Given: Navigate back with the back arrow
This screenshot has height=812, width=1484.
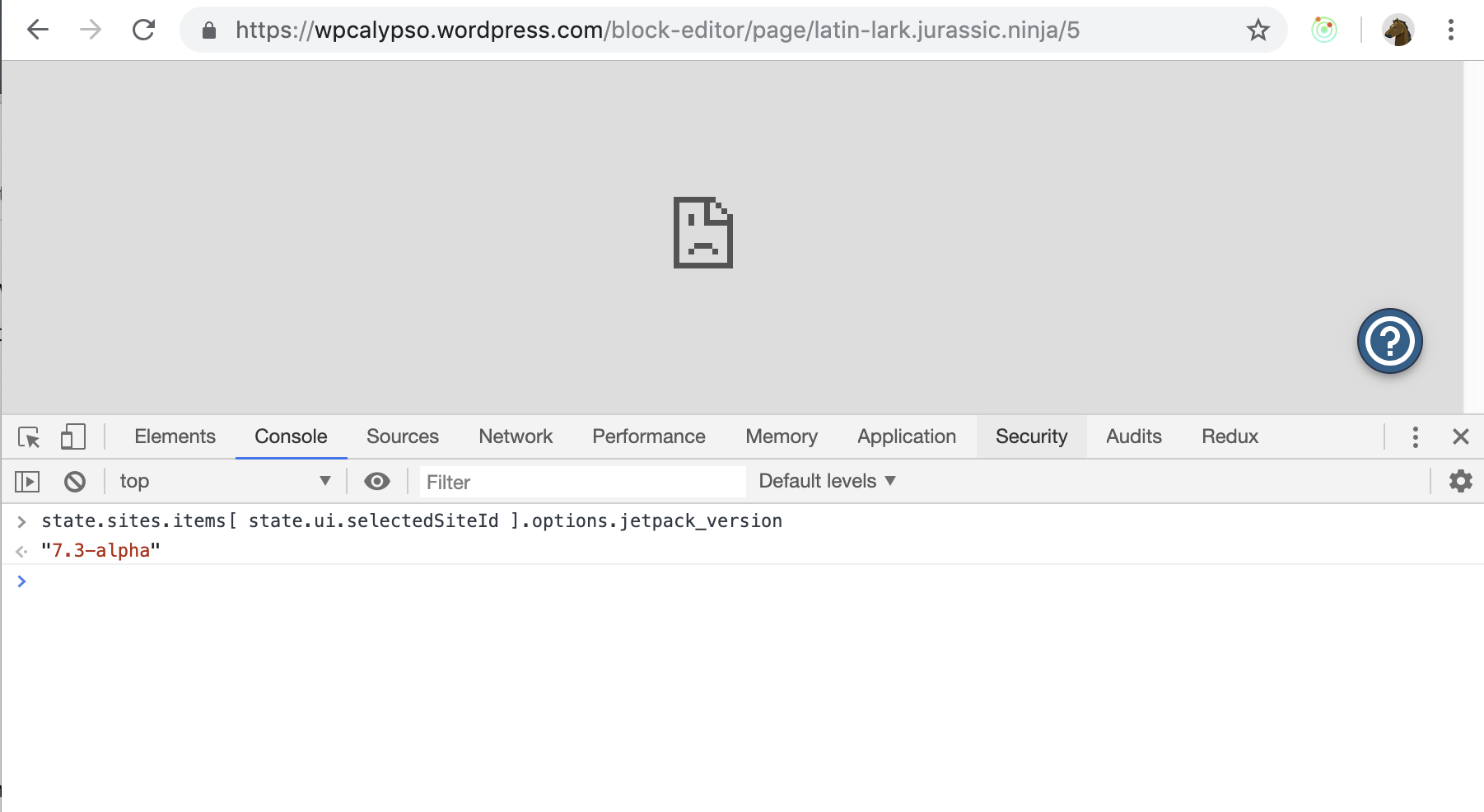Looking at the screenshot, I should tap(37, 30).
